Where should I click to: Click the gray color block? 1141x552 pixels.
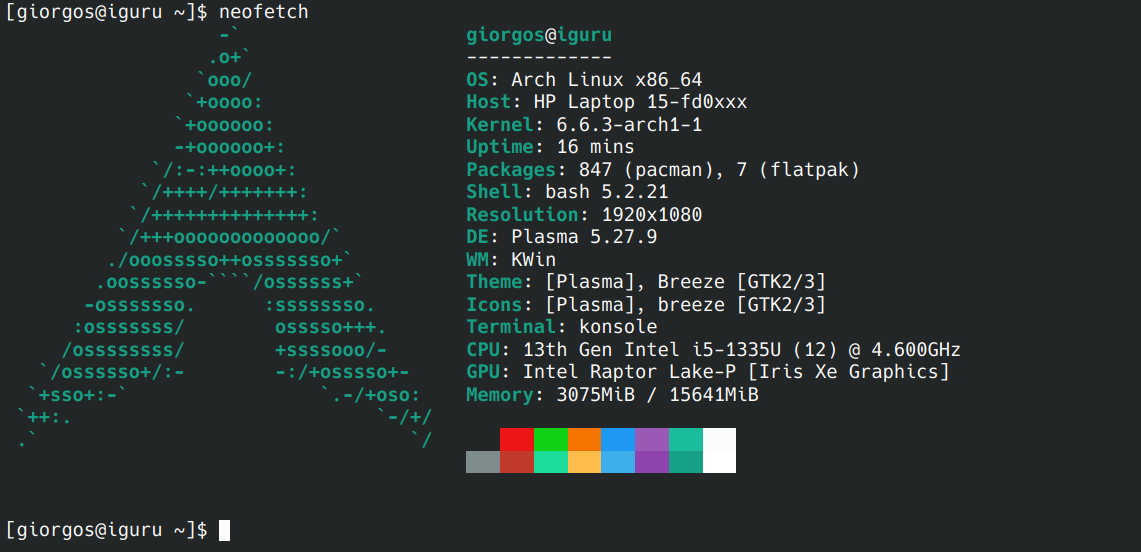tap(482, 462)
